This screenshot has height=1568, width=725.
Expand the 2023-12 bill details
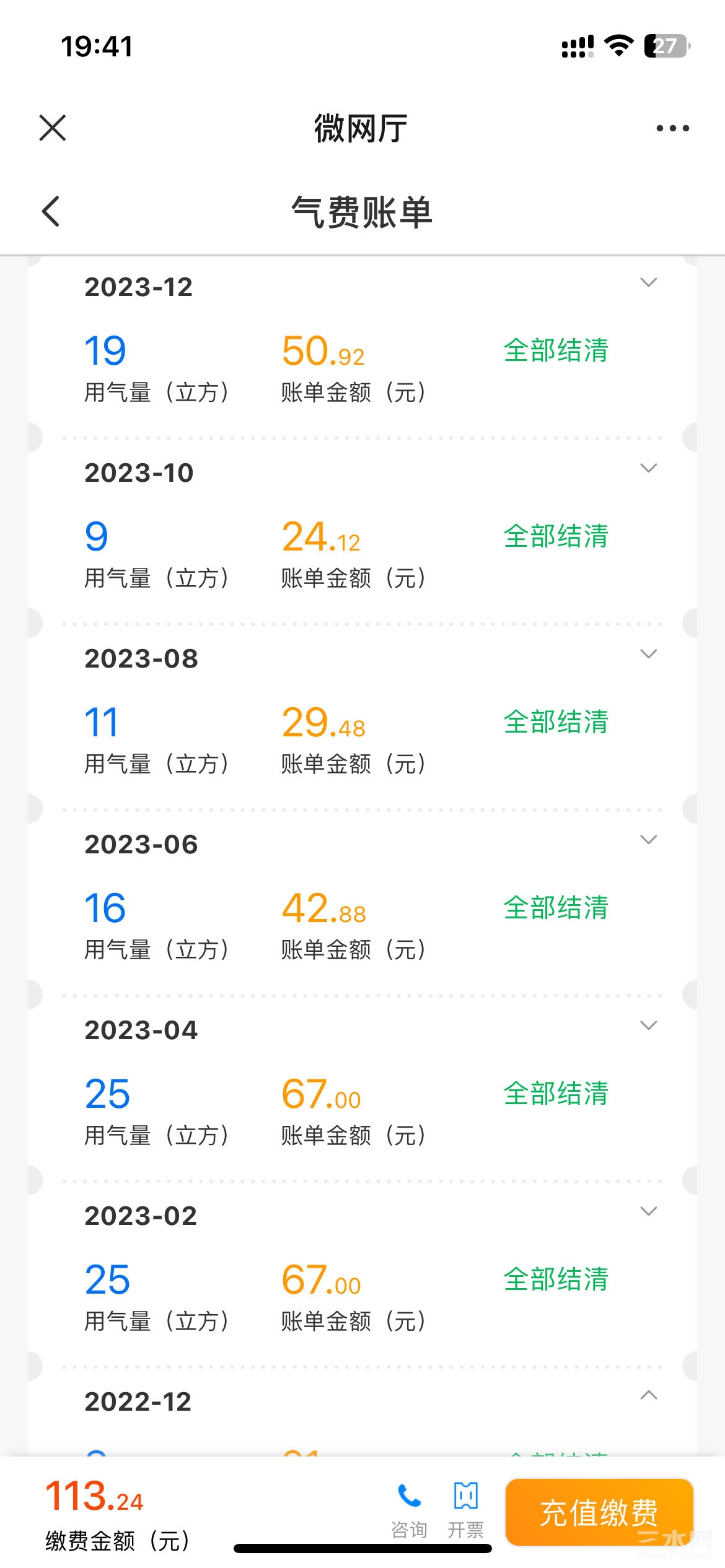tap(648, 282)
